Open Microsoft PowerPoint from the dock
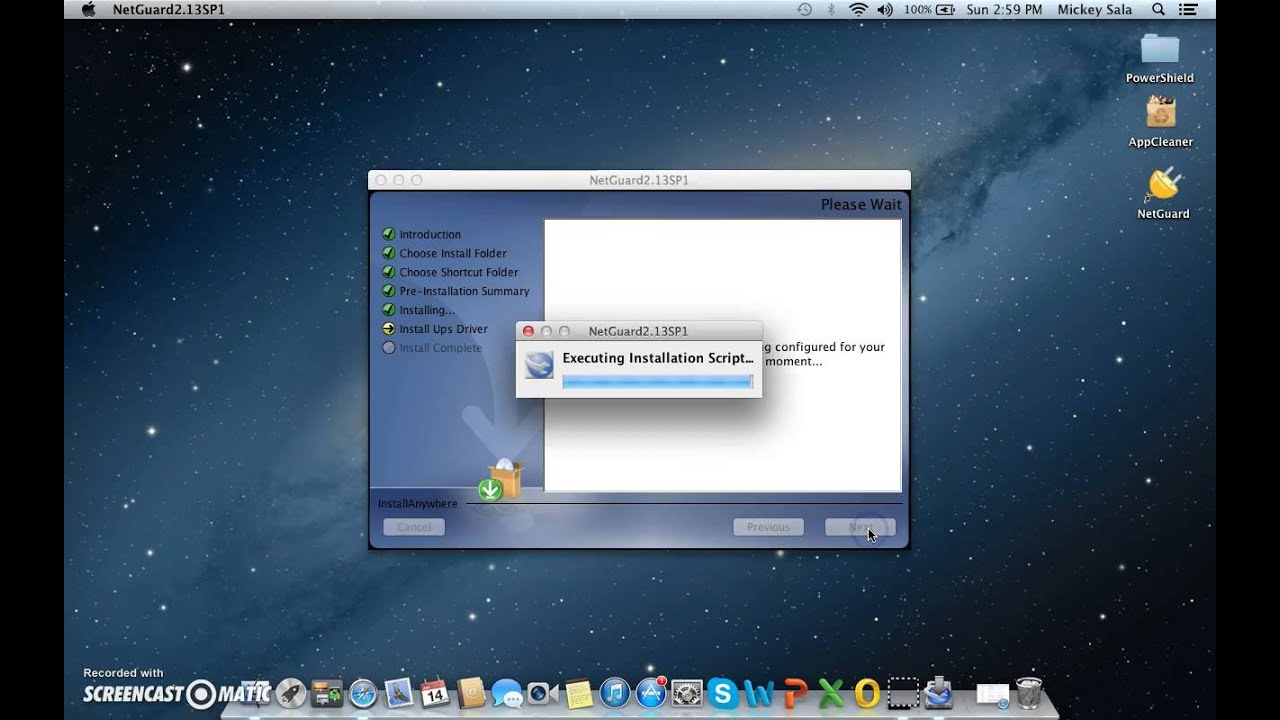 797,693
